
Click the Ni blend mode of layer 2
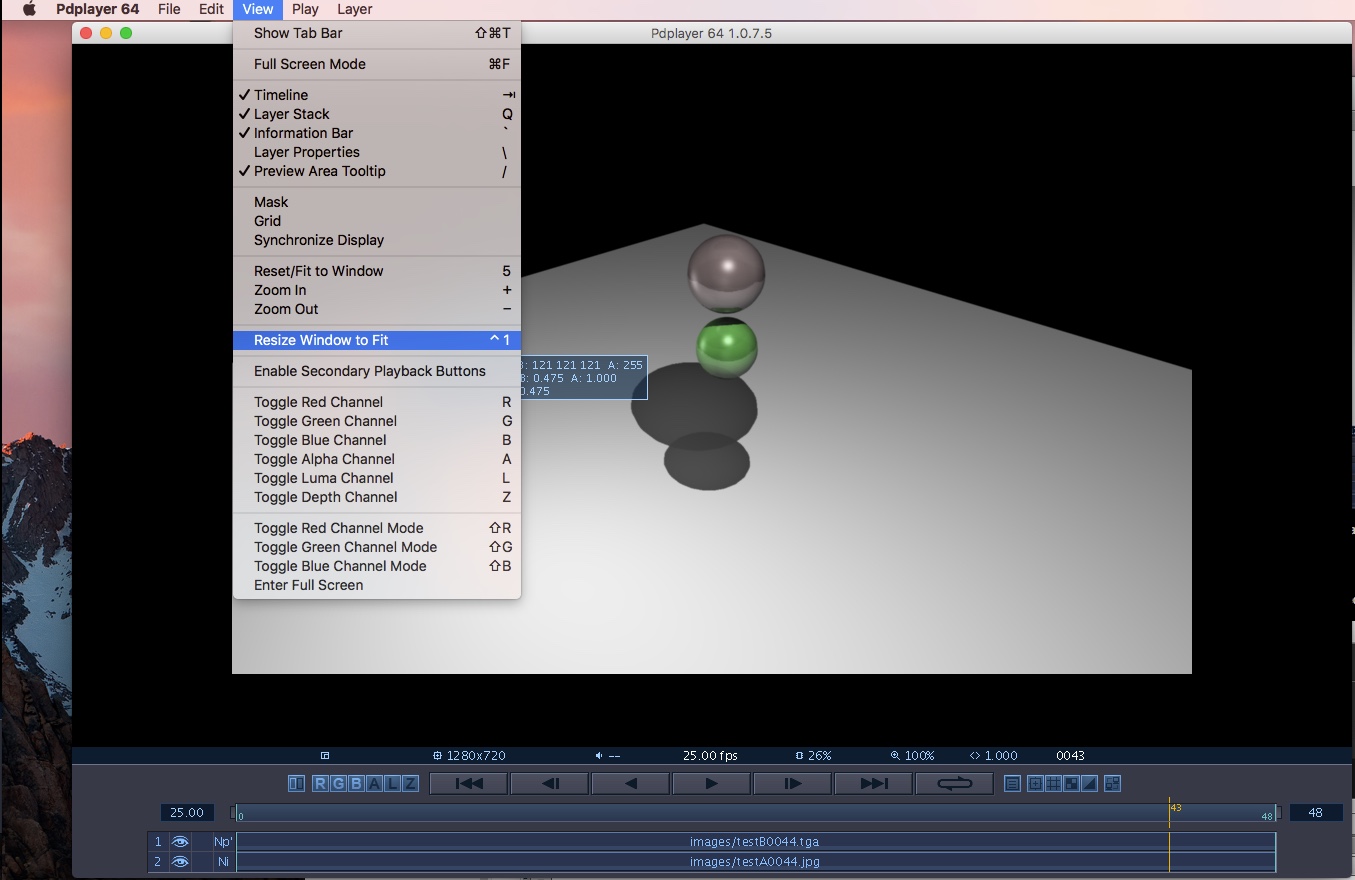[223, 862]
